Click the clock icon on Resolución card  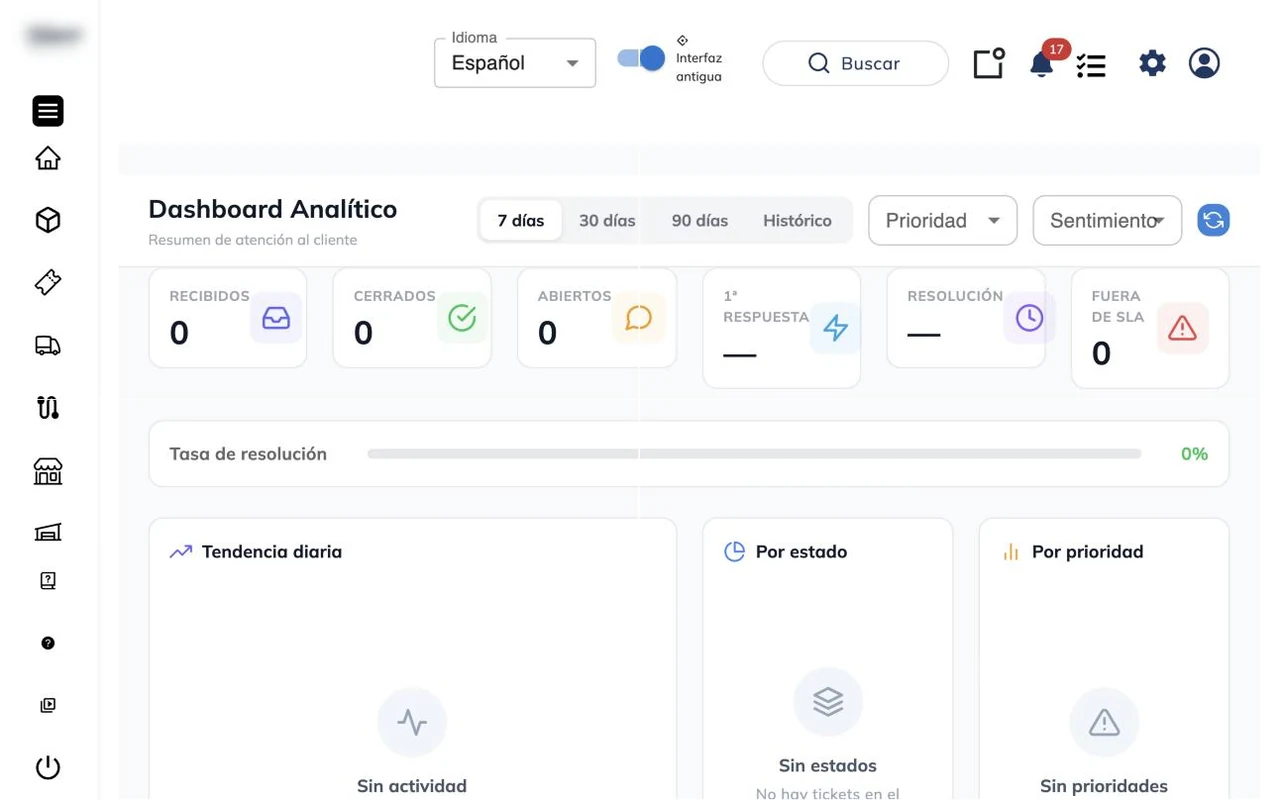[x=1029, y=318]
